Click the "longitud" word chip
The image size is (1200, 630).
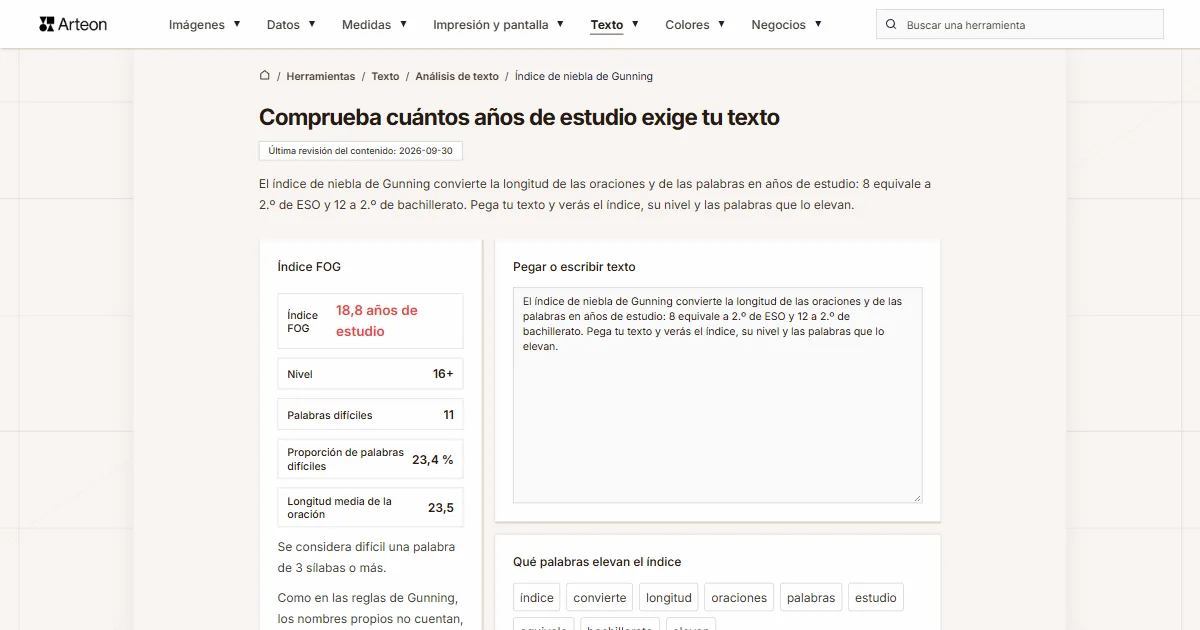pos(669,598)
